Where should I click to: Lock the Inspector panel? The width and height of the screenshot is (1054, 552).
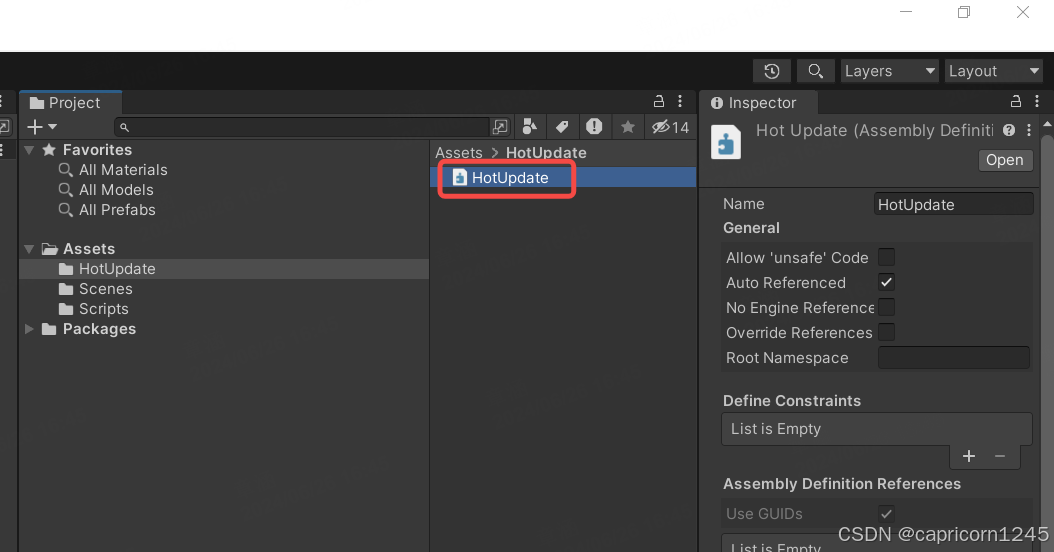pyautogui.click(x=1016, y=102)
